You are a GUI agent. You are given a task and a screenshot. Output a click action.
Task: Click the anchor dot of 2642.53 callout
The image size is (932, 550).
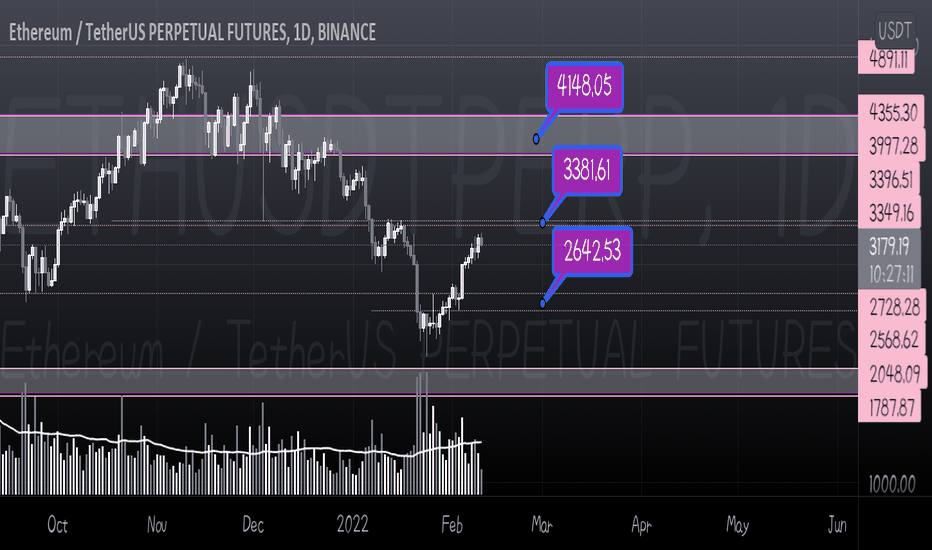(x=542, y=303)
